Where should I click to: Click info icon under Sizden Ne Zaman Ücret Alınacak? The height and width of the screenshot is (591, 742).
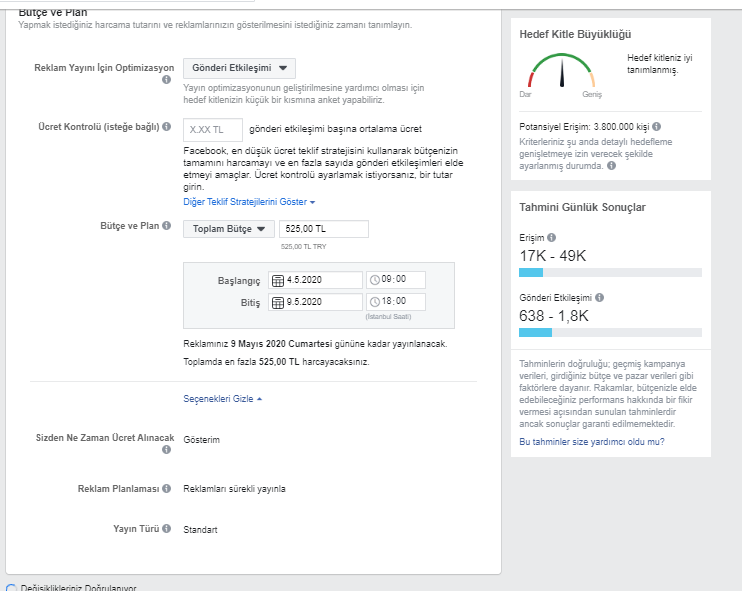[166, 450]
